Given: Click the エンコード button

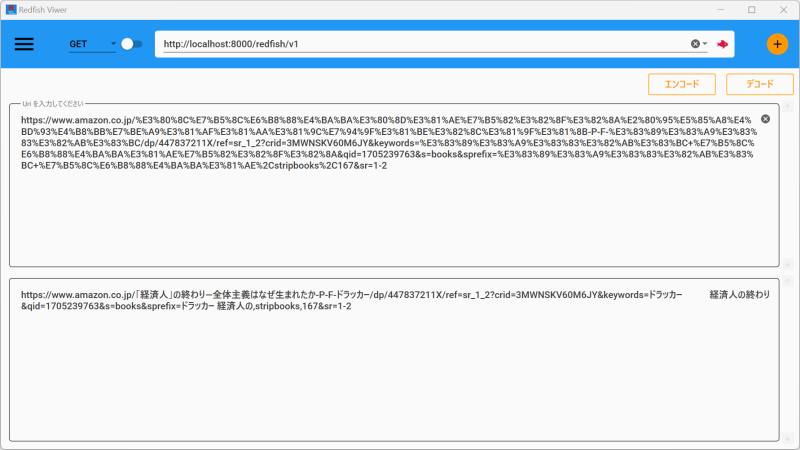Looking at the screenshot, I should tap(682, 84).
